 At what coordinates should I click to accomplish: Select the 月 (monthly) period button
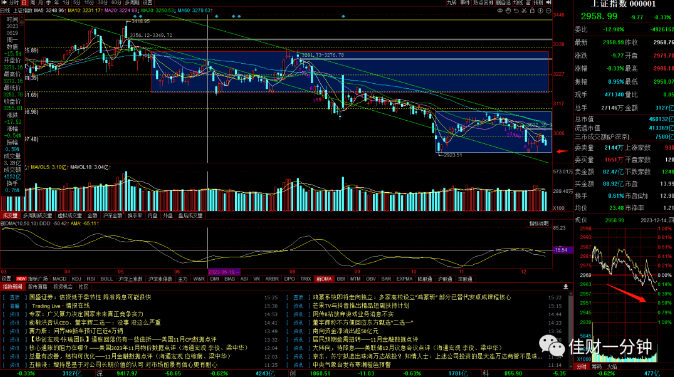40,3
